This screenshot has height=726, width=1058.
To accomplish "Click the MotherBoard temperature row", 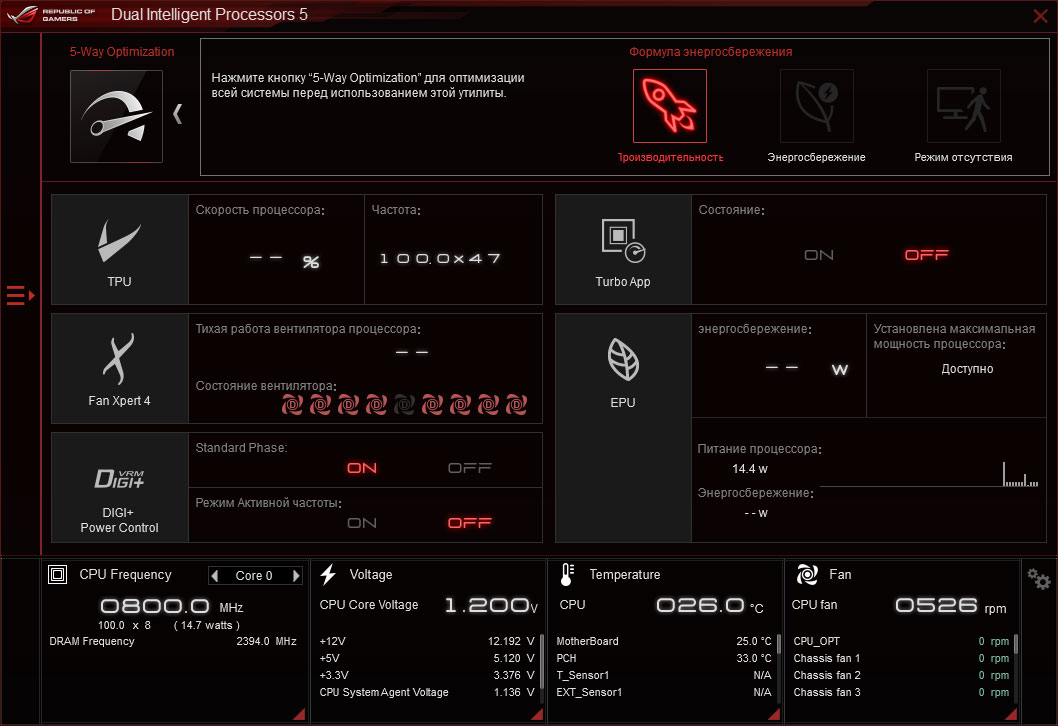I will click(x=664, y=641).
